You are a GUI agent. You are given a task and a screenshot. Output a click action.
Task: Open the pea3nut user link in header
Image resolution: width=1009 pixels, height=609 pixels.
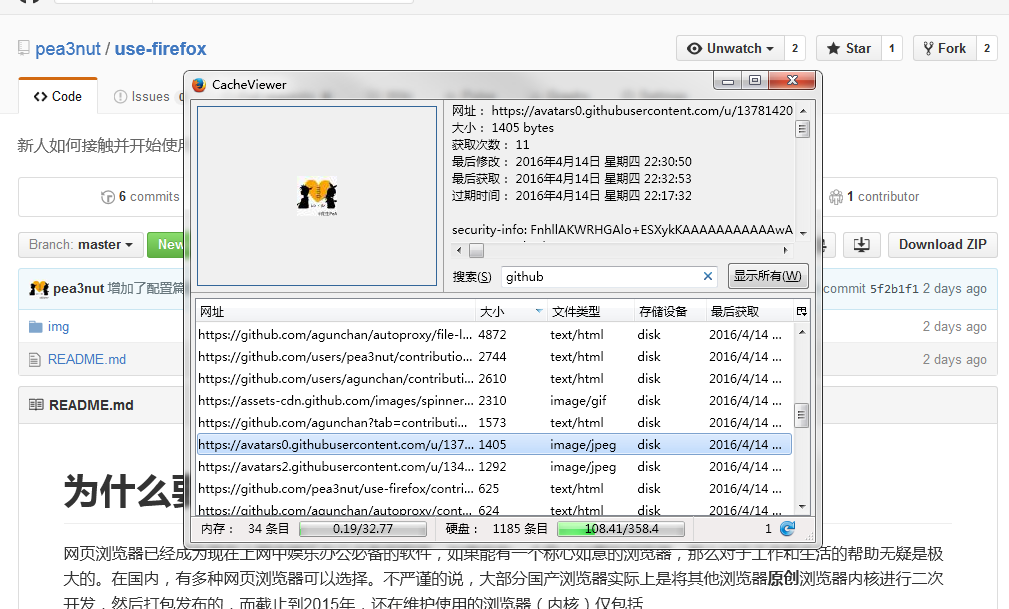pos(68,49)
